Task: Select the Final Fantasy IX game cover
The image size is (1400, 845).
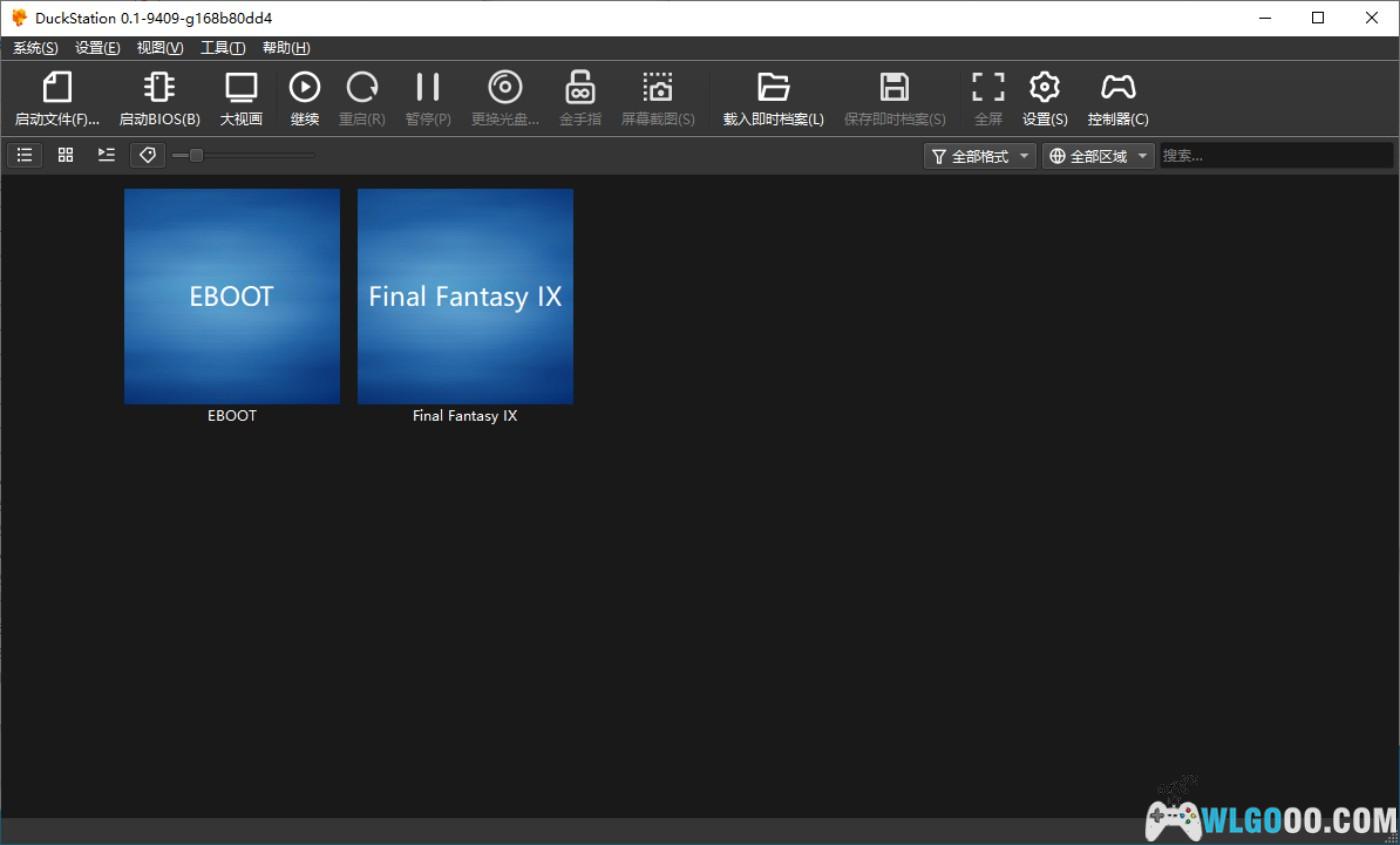Action: click(465, 296)
